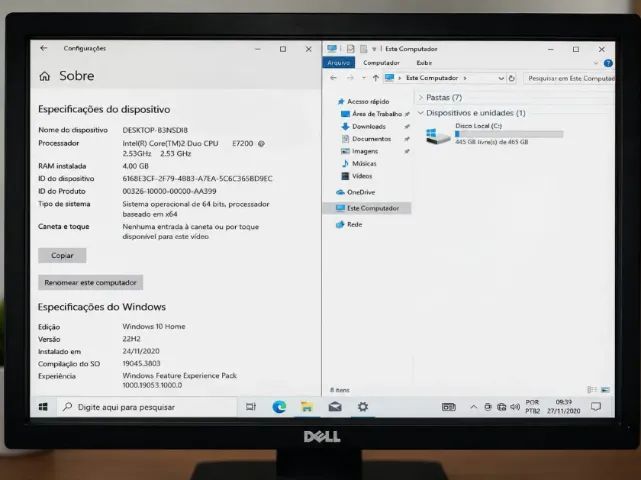Open Documentos in the sidebar

pos(371,139)
